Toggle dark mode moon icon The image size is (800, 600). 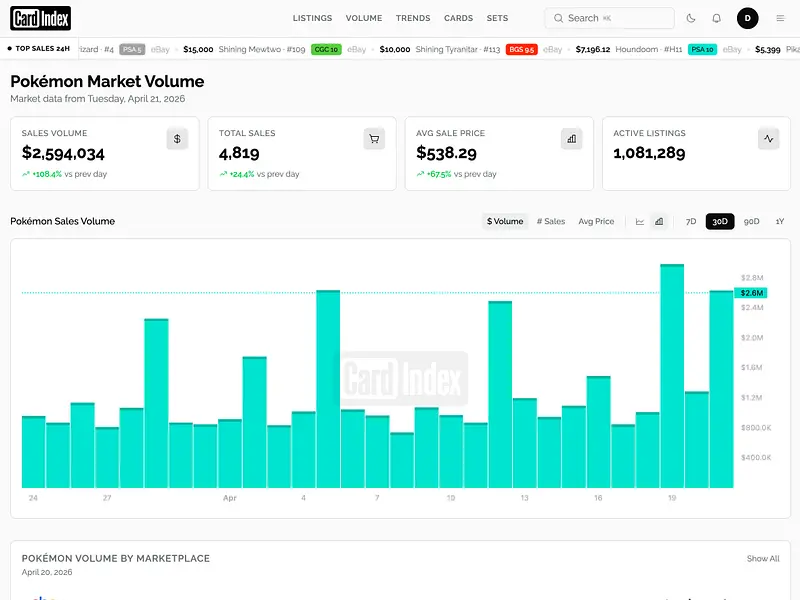[x=691, y=18]
